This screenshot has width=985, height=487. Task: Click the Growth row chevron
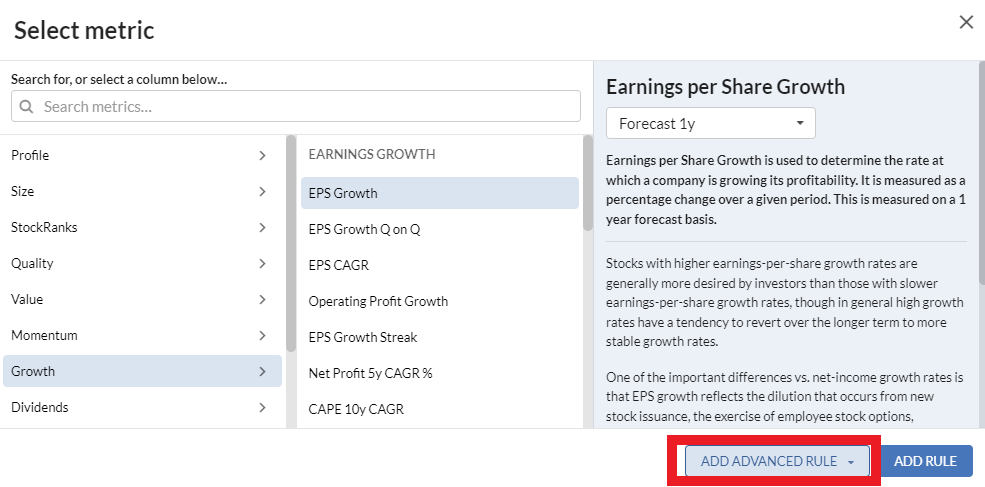click(x=263, y=371)
